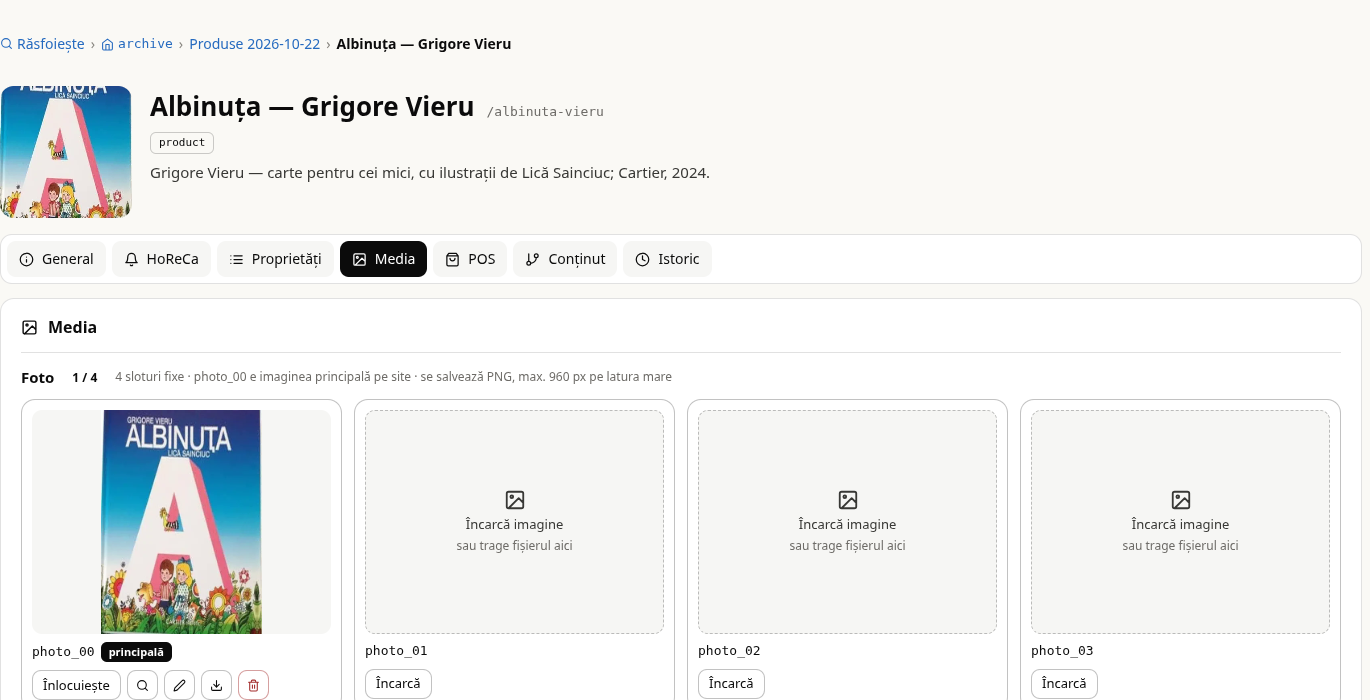Open the Conținut tab
This screenshot has height=700, width=1370.
pos(565,259)
